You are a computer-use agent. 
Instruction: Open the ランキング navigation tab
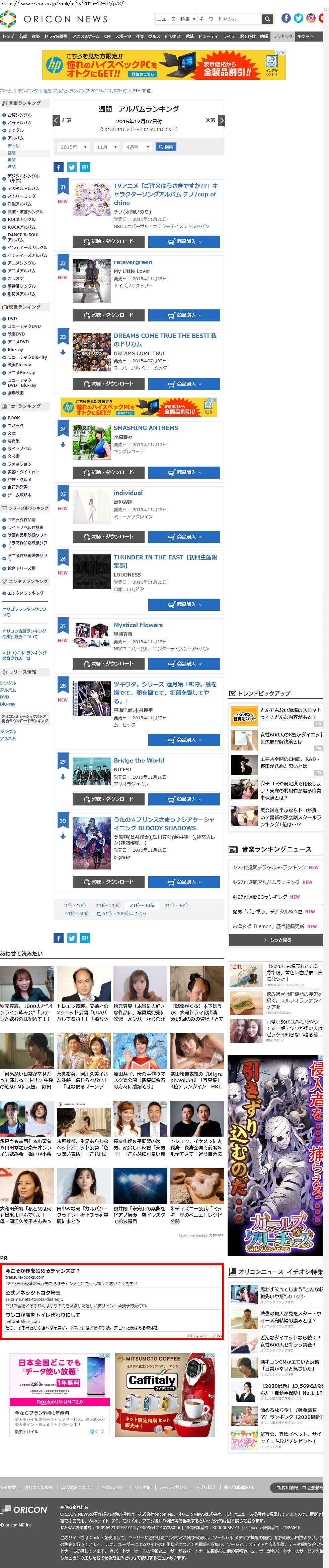coord(282,37)
